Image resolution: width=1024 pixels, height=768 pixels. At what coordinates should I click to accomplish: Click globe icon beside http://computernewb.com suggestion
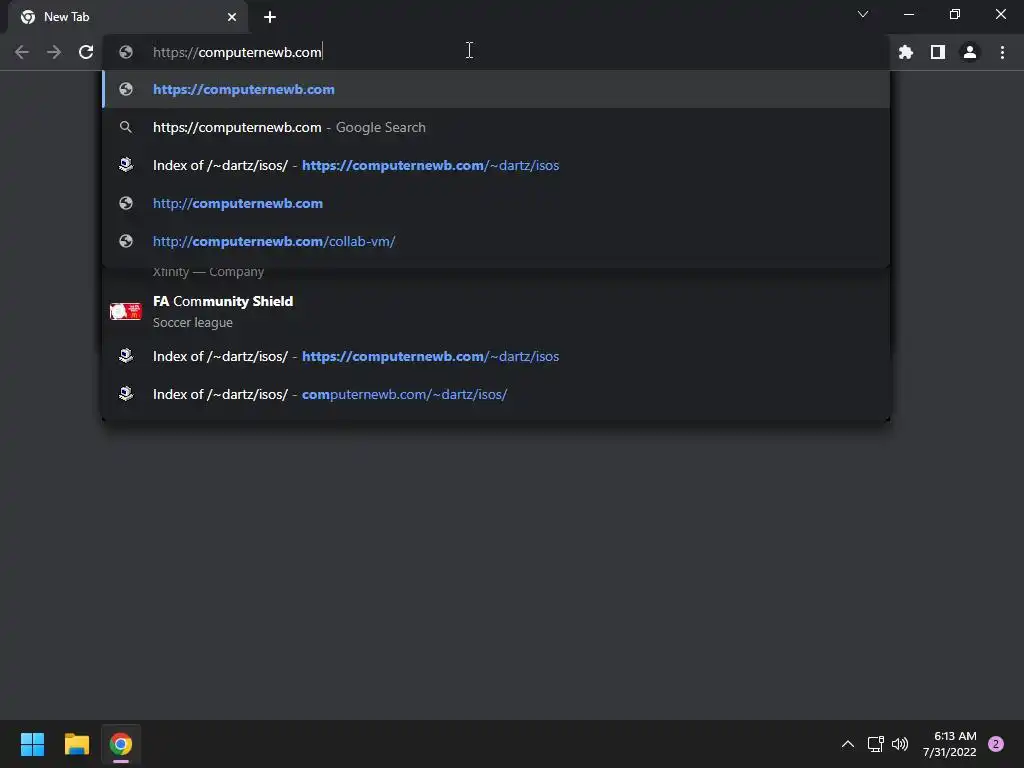tap(126, 203)
